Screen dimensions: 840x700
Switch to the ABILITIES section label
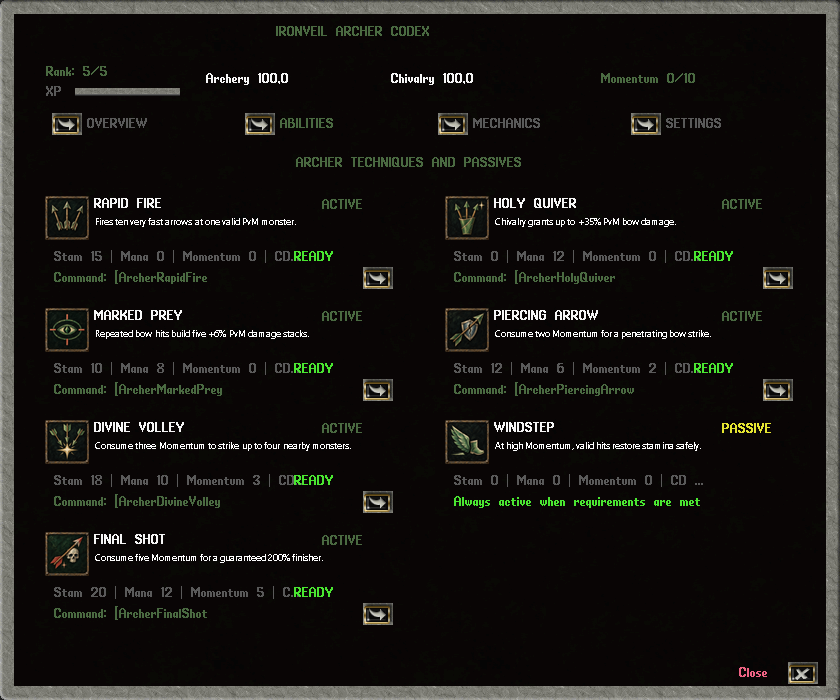tap(306, 123)
